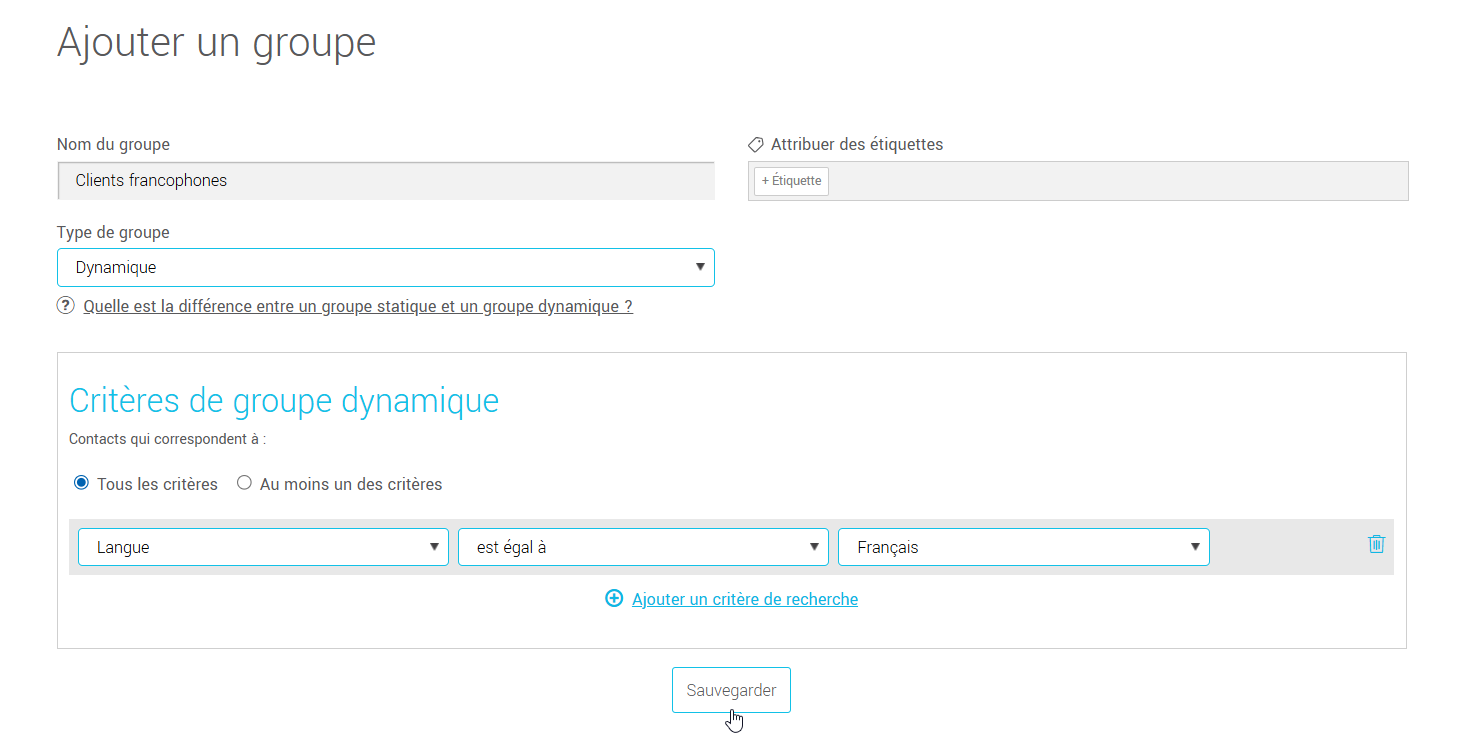The width and height of the screenshot is (1479, 749).
Task: Click the + Étiquette button
Action: [791, 181]
